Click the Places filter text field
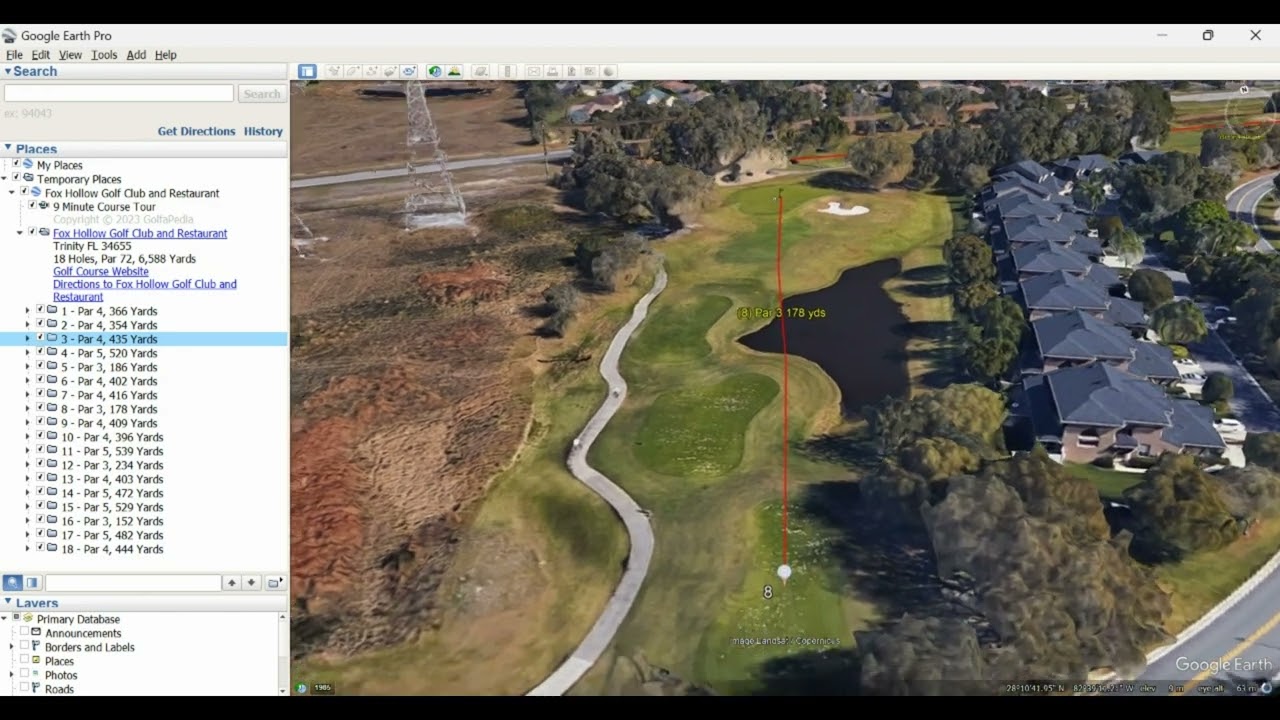 (133, 583)
